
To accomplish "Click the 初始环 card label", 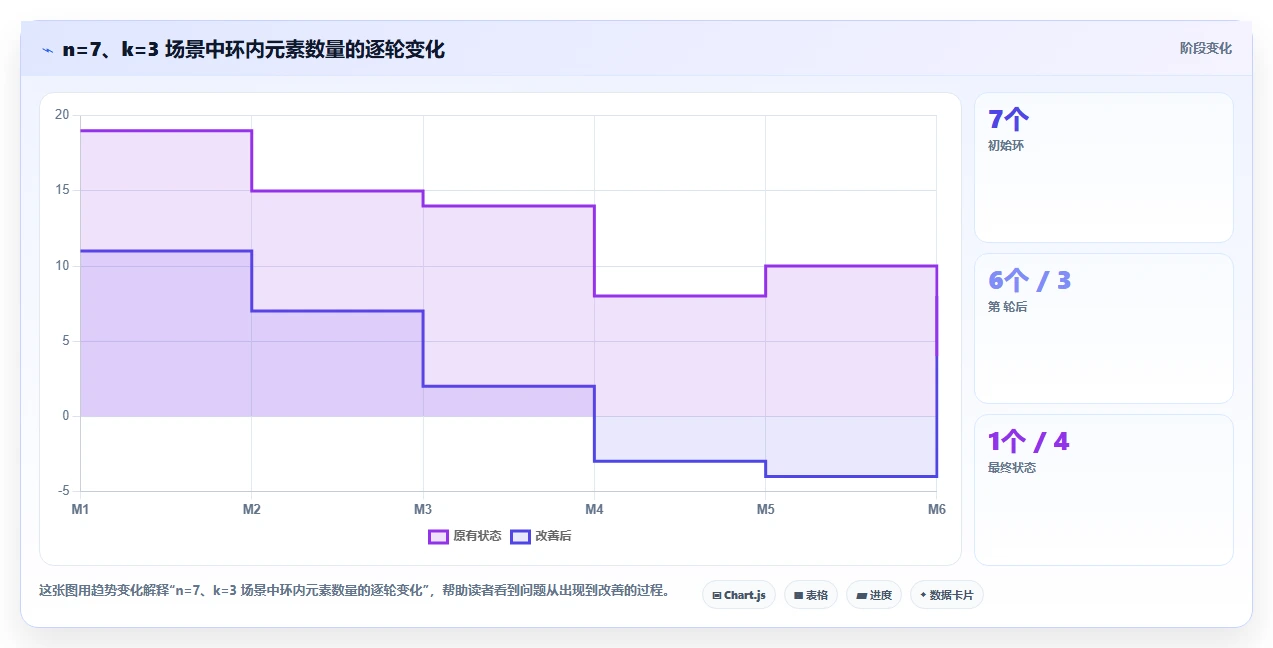I will (x=1006, y=146).
